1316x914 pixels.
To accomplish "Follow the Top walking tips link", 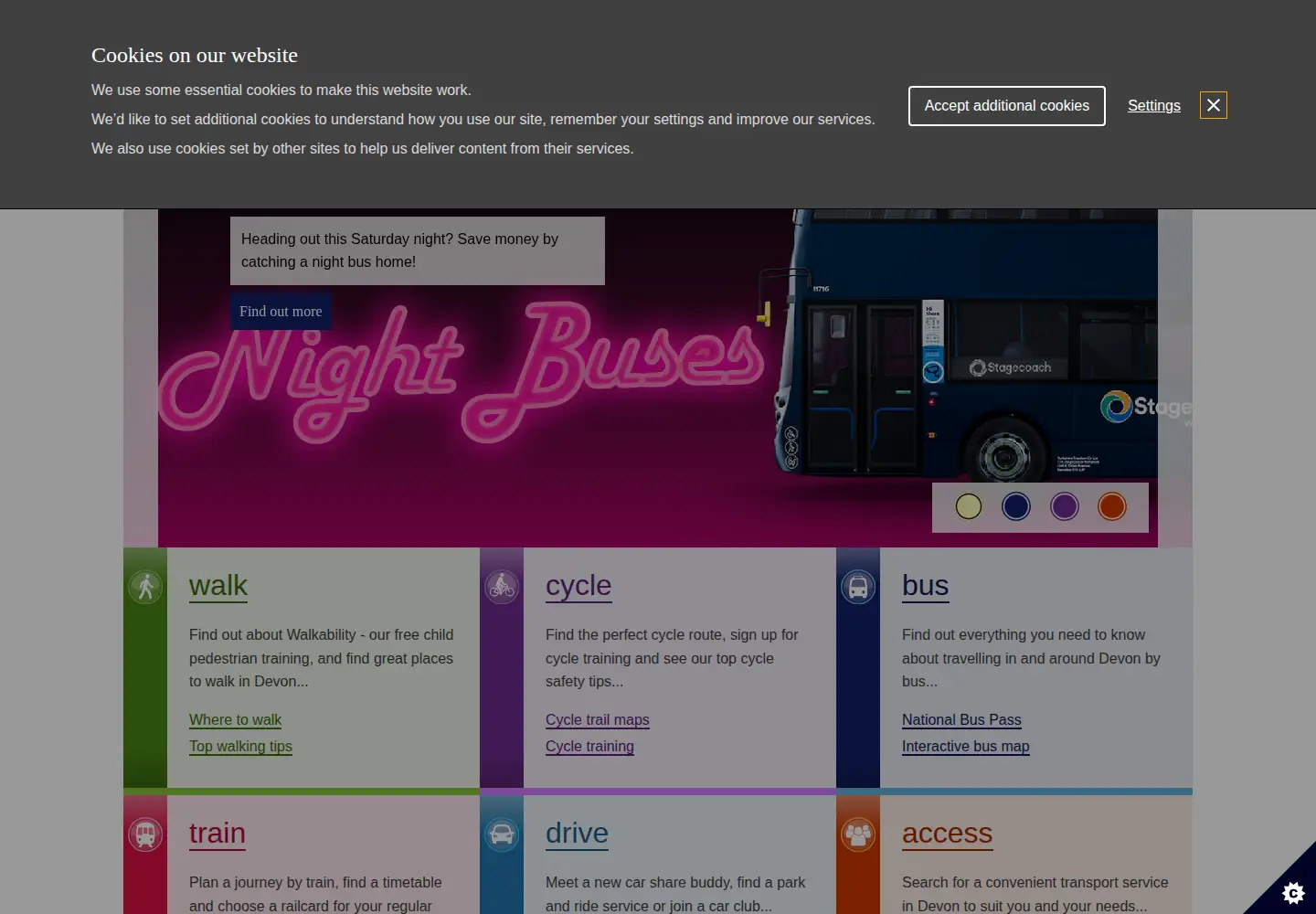I will pos(240,747).
